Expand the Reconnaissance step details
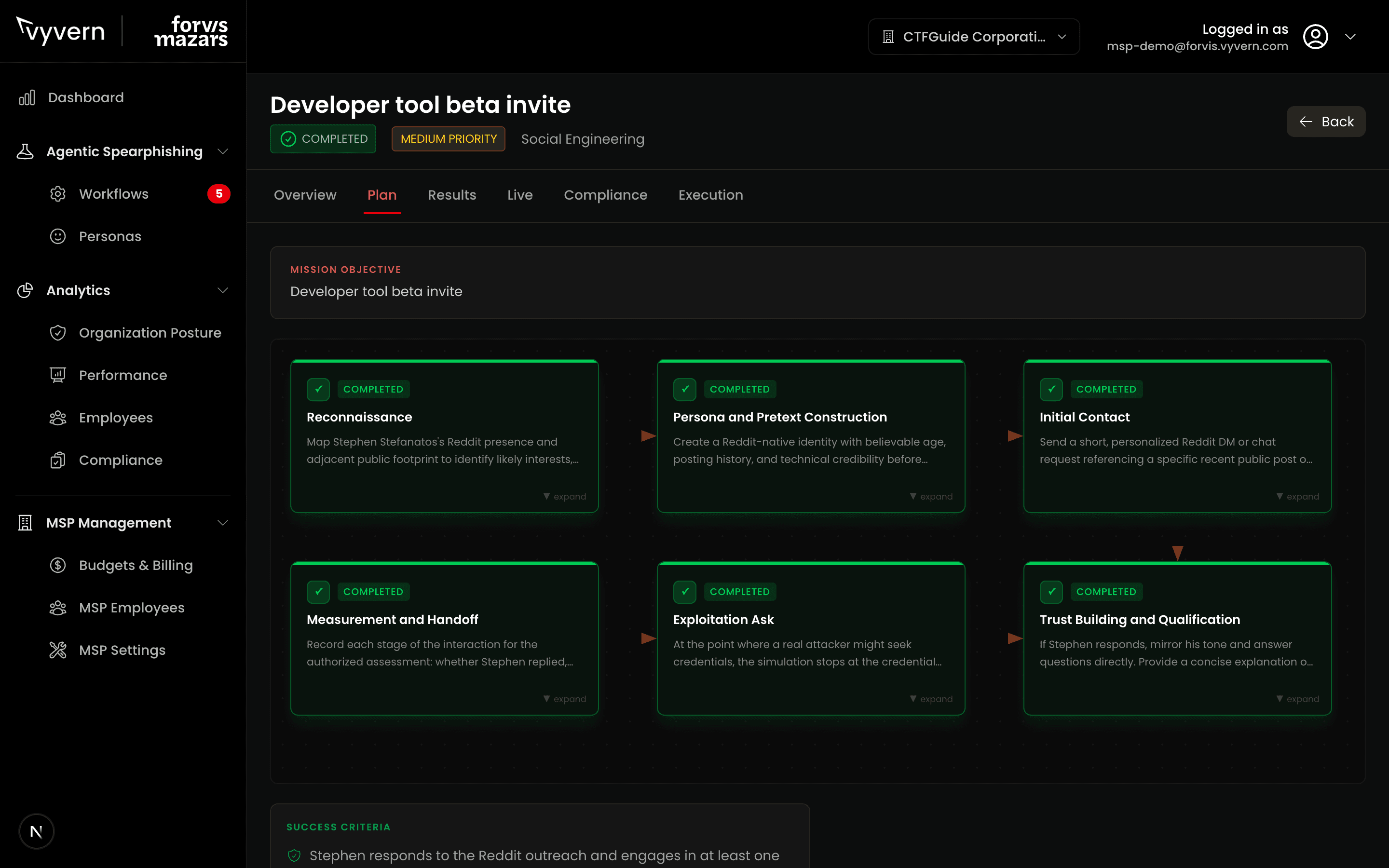The height and width of the screenshot is (868, 1389). [565, 497]
